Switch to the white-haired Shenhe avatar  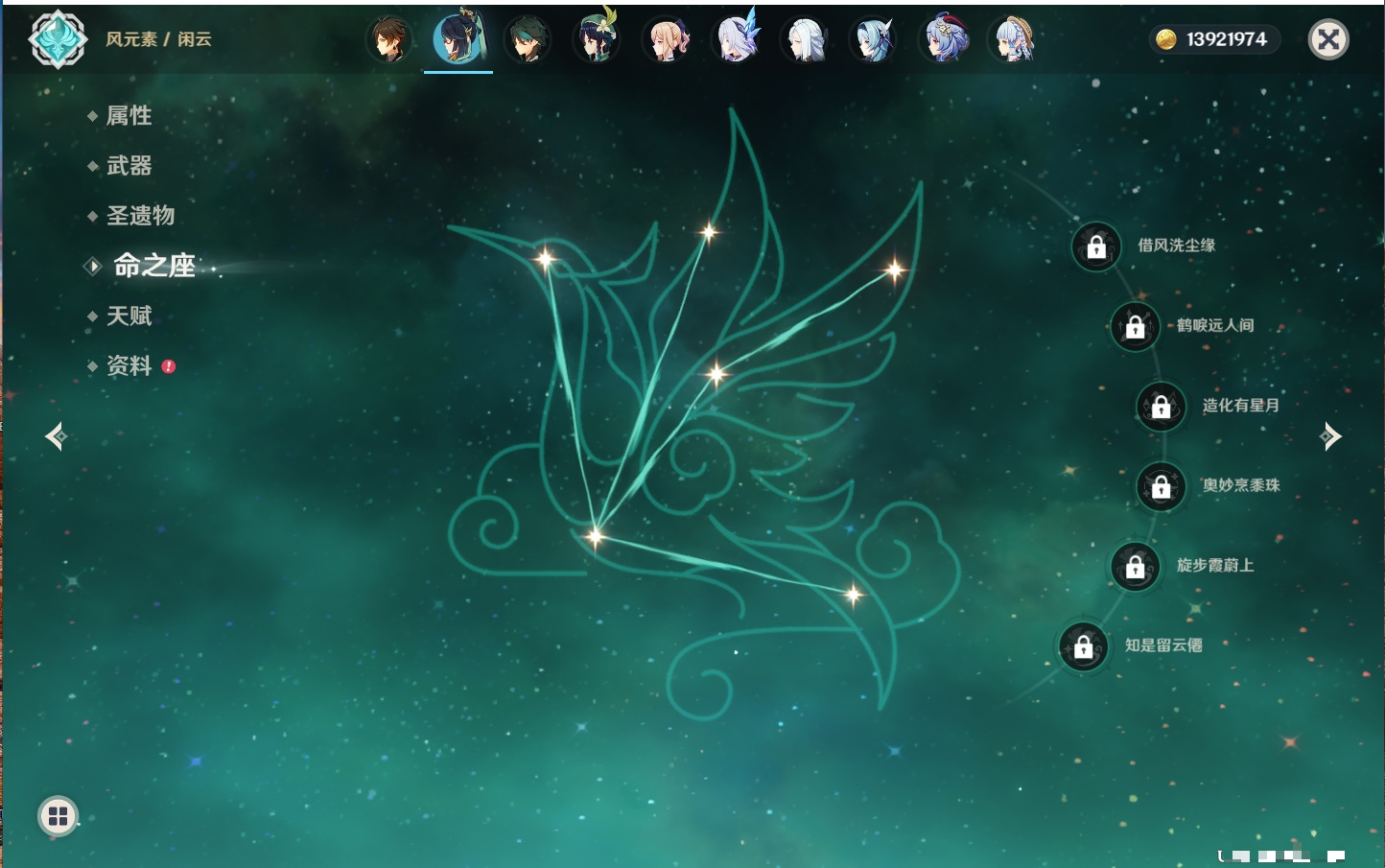coord(805,40)
